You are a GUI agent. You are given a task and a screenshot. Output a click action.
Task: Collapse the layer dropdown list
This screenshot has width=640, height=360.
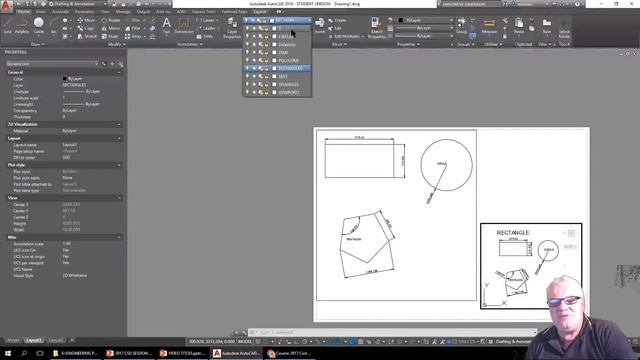pos(309,20)
